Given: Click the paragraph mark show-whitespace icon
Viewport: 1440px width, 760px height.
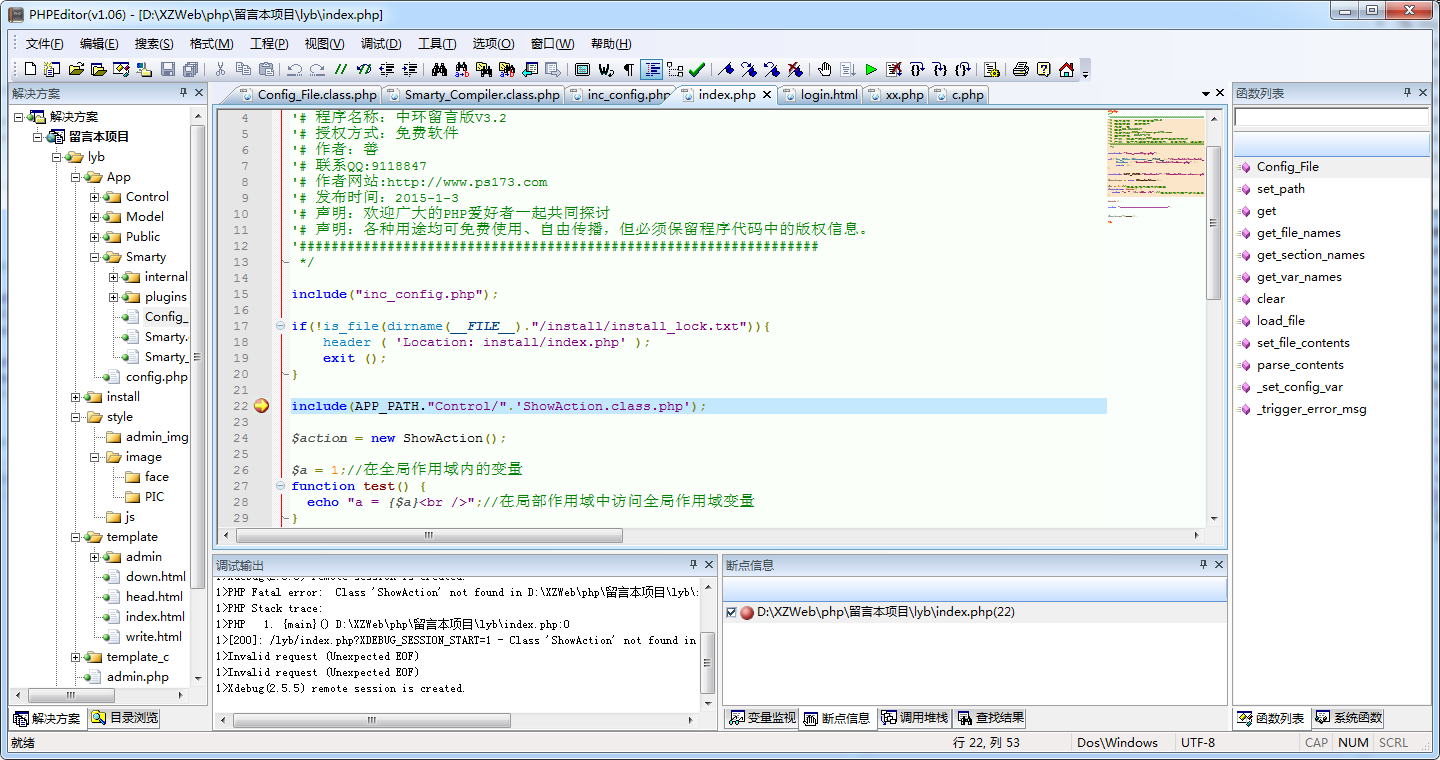Looking at the screenshot, I should coord(628,69).
